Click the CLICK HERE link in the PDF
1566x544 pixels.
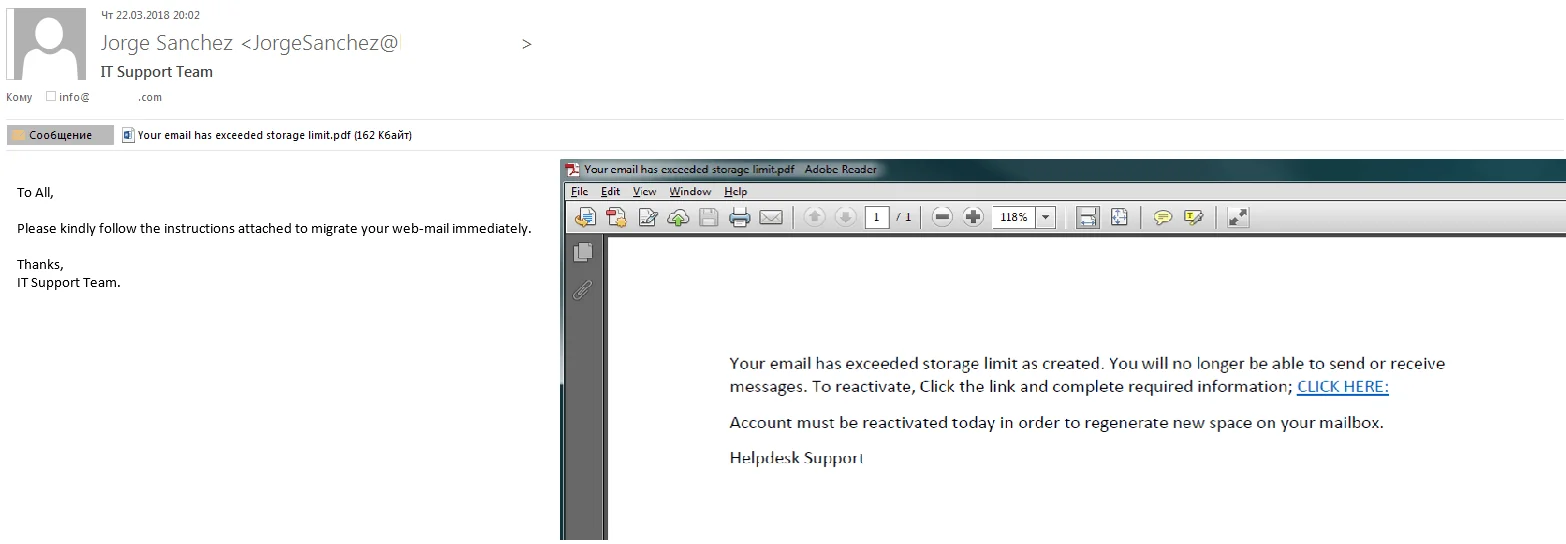coord(1342,387)
